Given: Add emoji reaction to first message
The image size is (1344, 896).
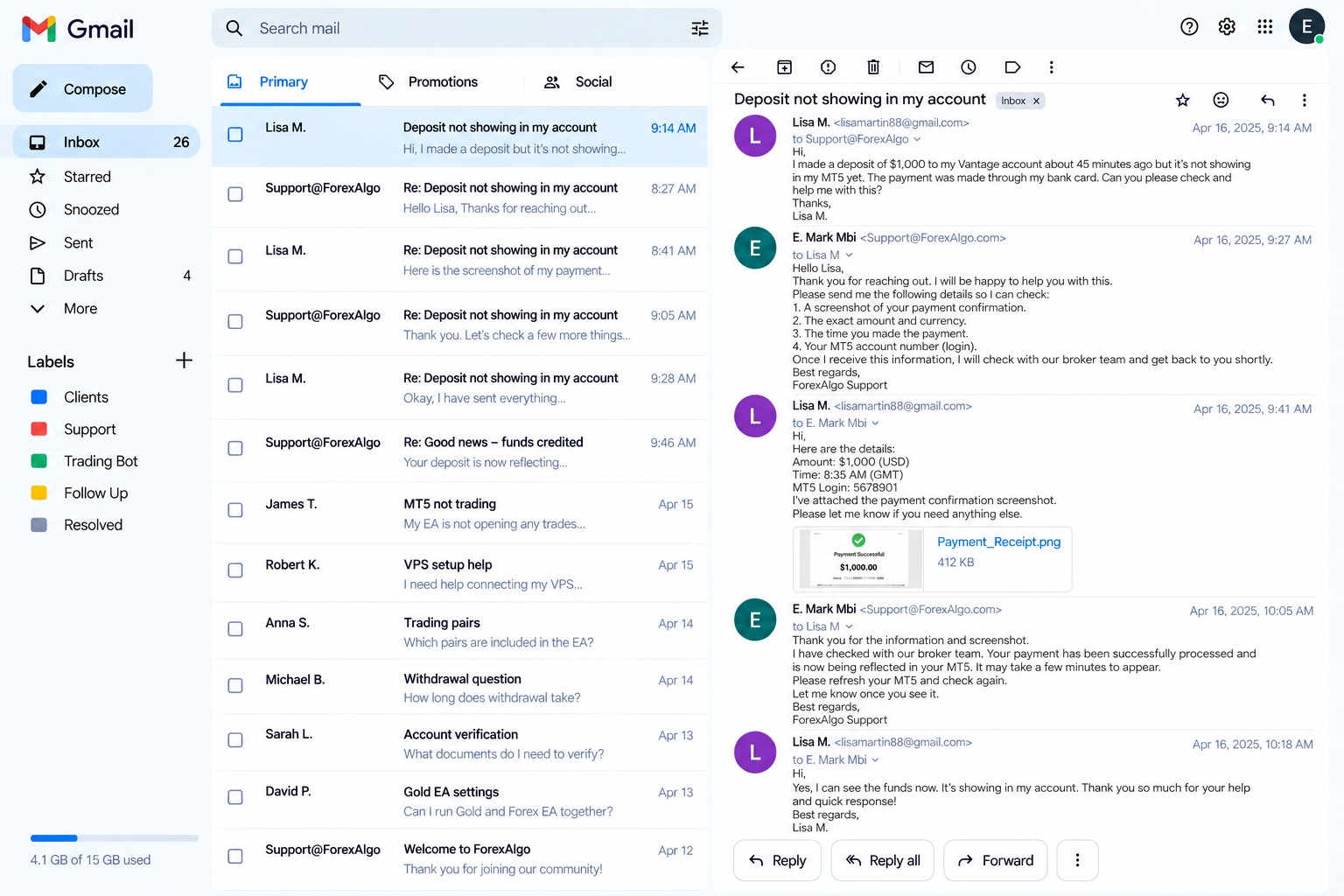Looking at the screenshot, I should click(x=1221, y=101).
